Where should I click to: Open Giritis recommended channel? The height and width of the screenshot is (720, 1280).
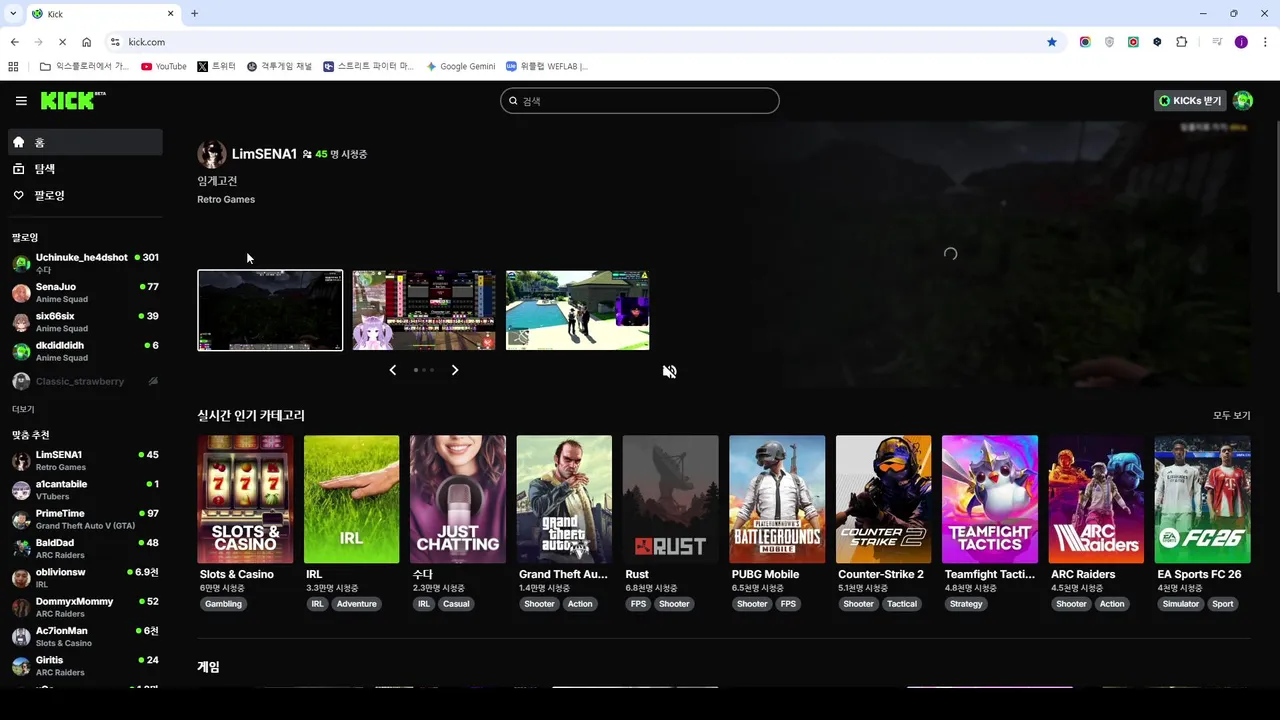[85, 666]
